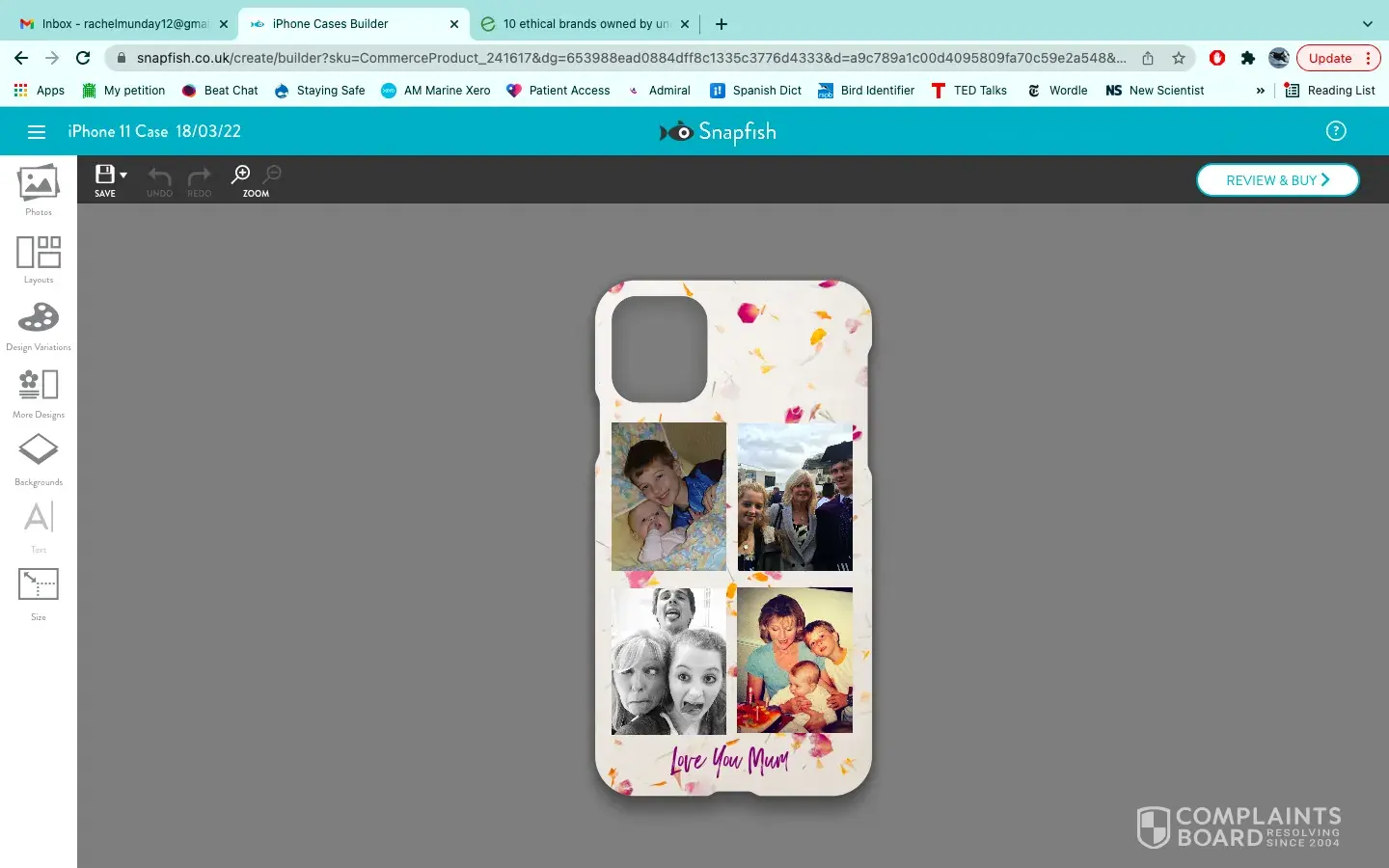The image size is (1389, 868).
Task: Show more bookmarks with the double chevron
Action: (1260, 91)
